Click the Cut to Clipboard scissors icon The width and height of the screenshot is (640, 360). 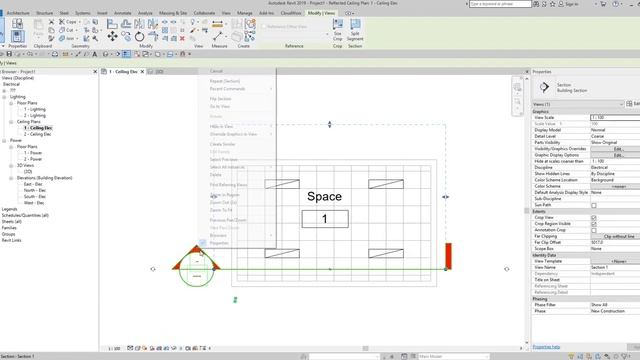pos(51,22)
